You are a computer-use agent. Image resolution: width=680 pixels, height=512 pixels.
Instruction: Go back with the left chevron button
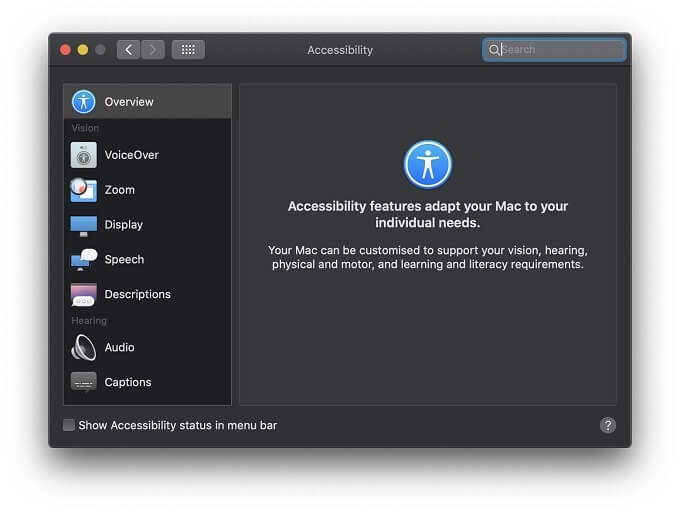pos(128,49)
